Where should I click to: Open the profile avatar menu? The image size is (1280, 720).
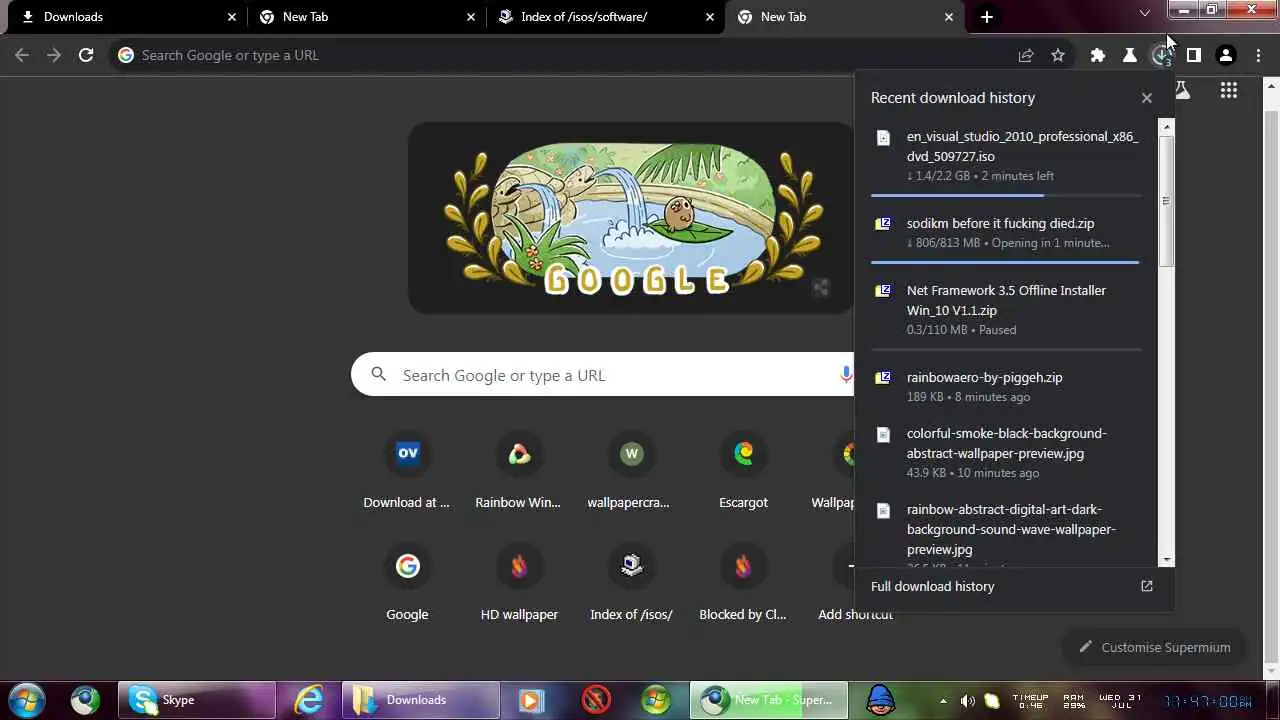[x=1226, y=55]
